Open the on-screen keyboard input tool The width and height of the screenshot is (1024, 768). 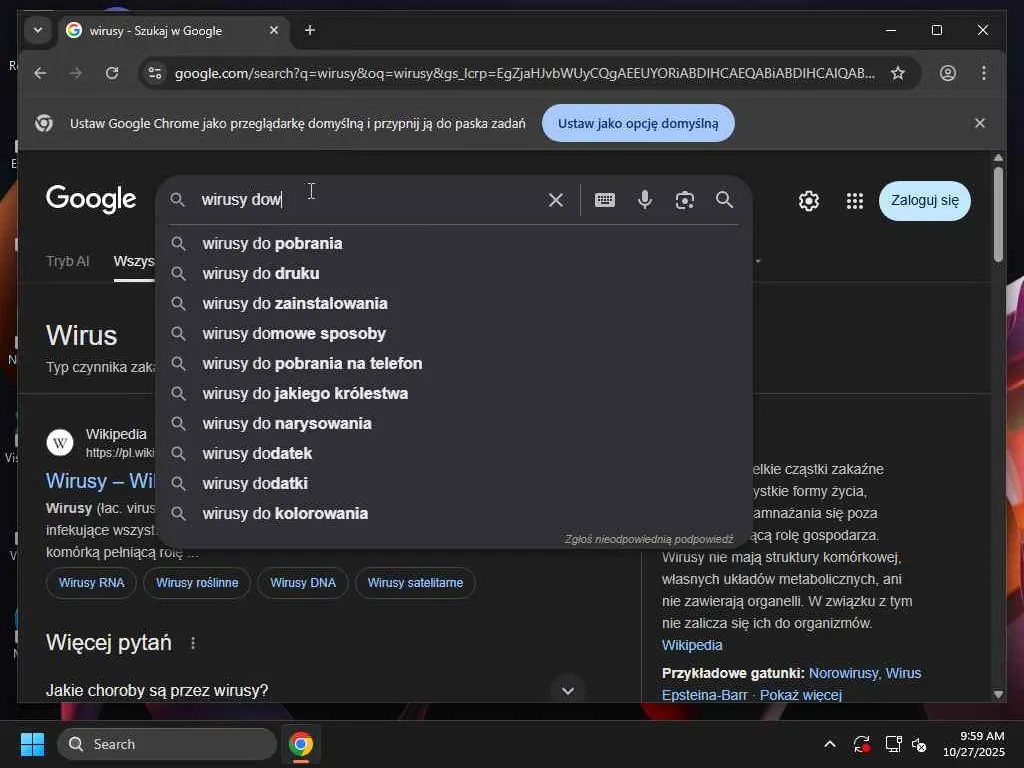tap(605, 200)
